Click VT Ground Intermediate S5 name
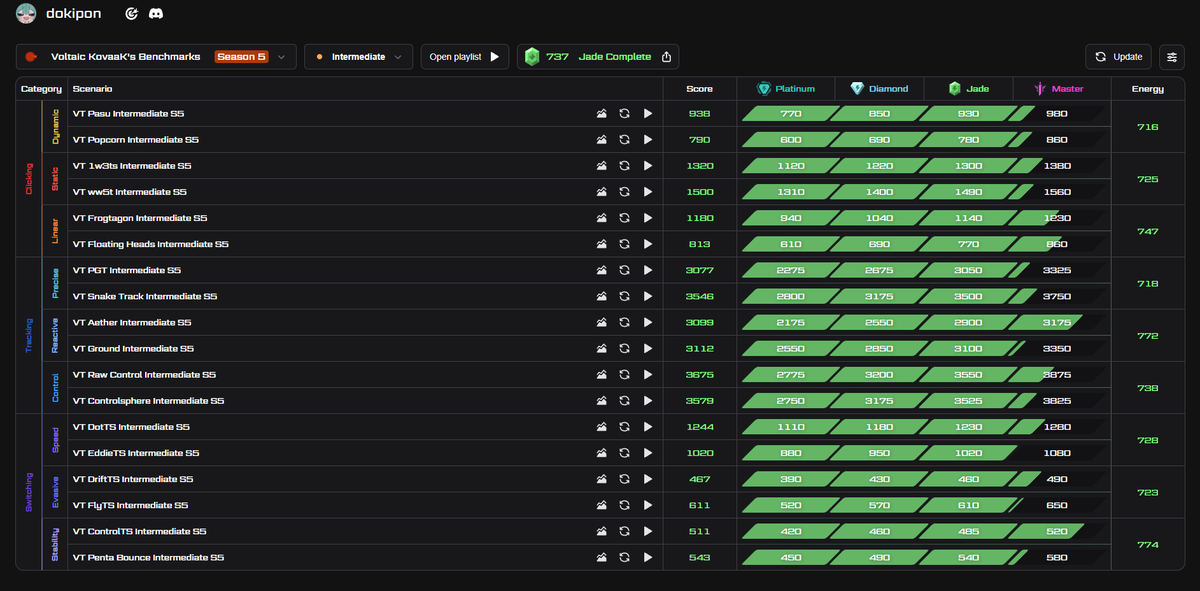The image size is (1200, 591). click(x=132, y=349)
